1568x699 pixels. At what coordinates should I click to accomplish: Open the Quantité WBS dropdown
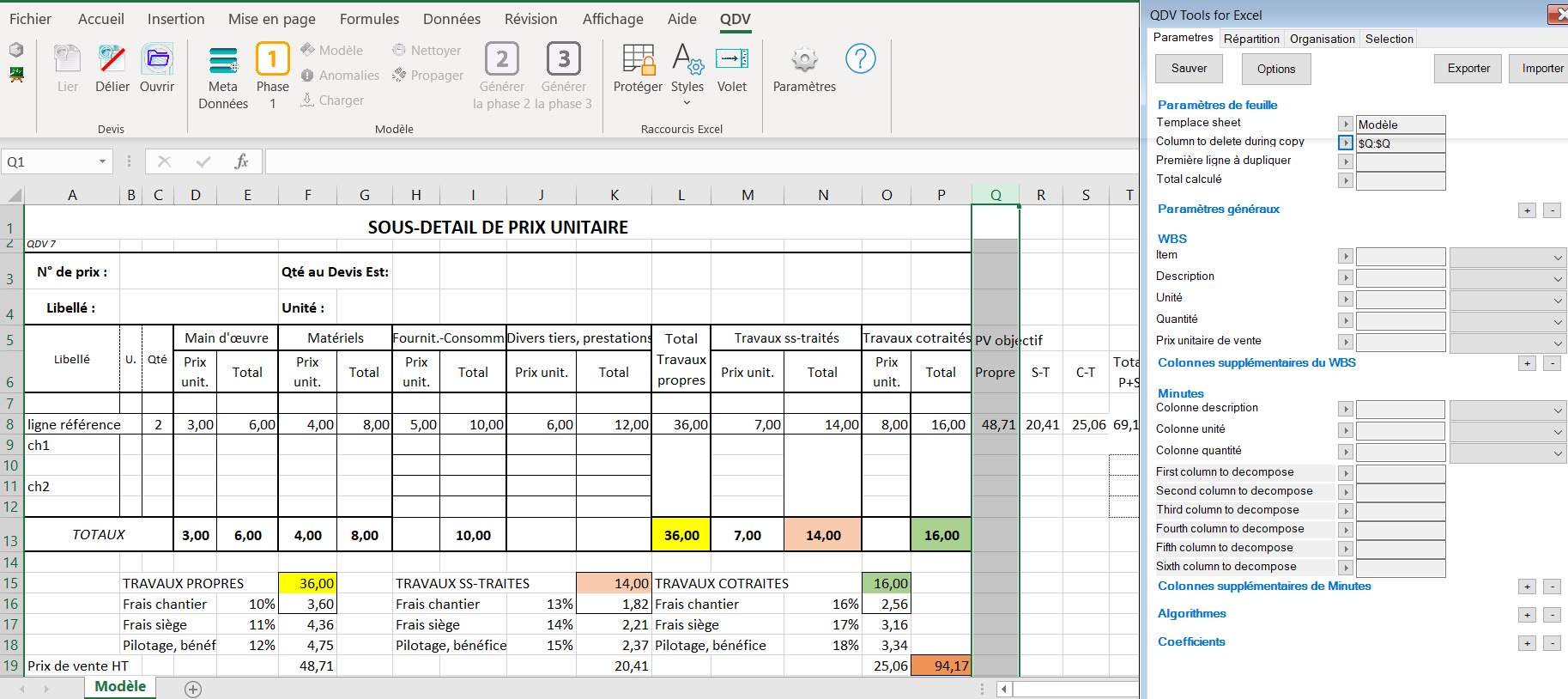[x=1509, y=321]
